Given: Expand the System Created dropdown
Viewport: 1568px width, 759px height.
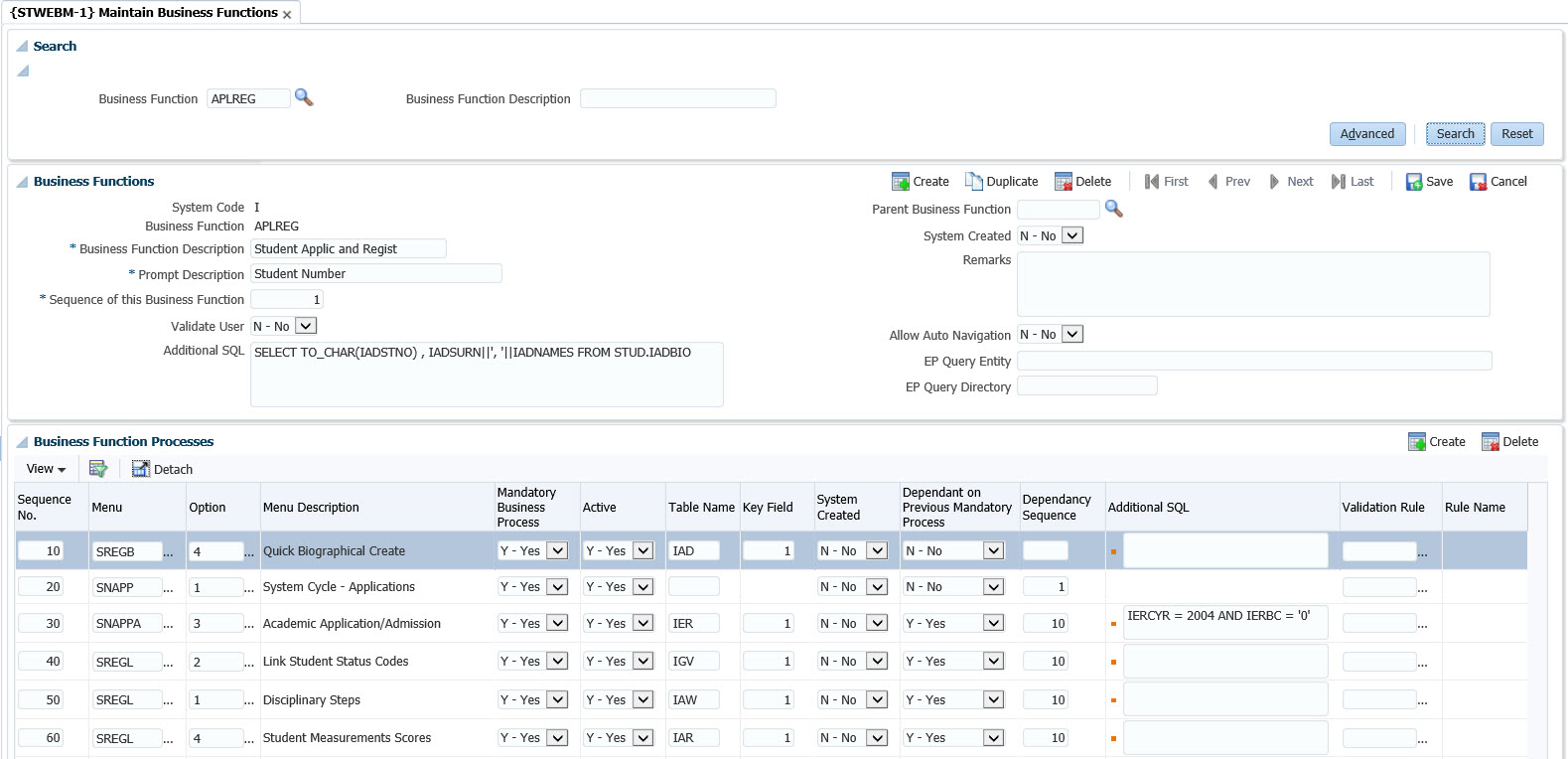Looking at the screenshot, I should click(x=1072, y=235).
